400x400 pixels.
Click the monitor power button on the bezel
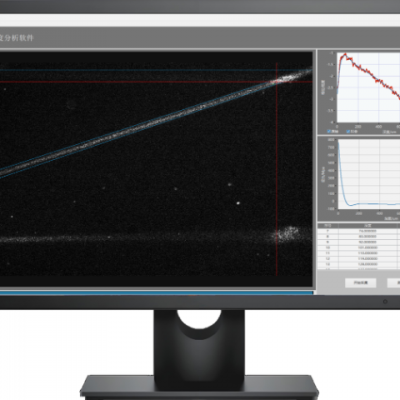[x=385, y=302]
